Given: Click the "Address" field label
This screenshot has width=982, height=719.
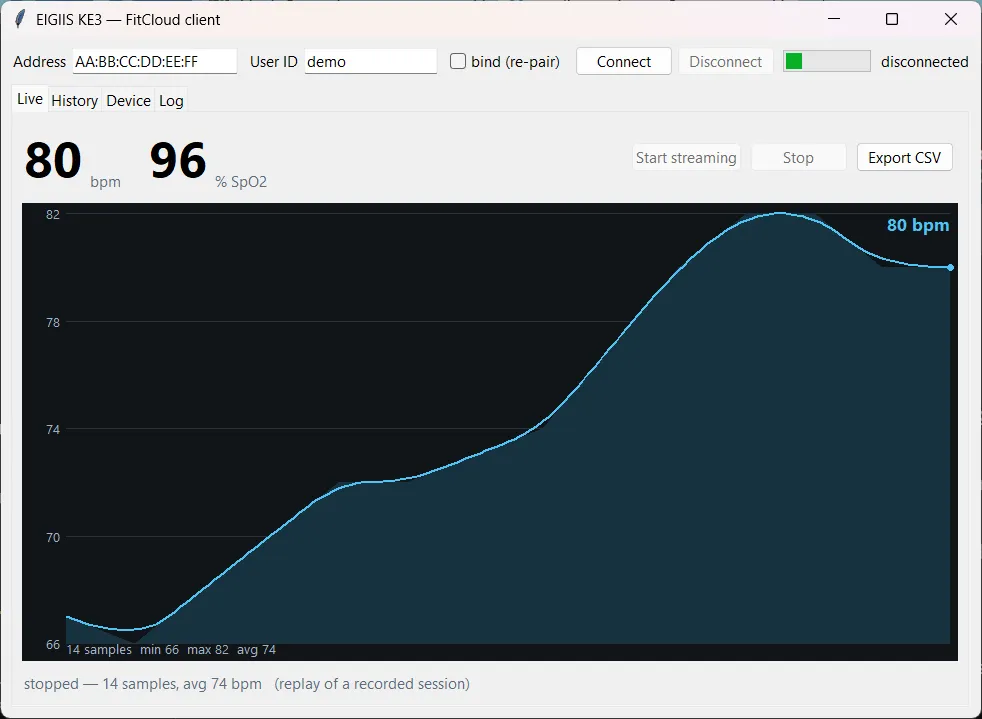Looking at the screenshot, I should (x=39, y=62).
